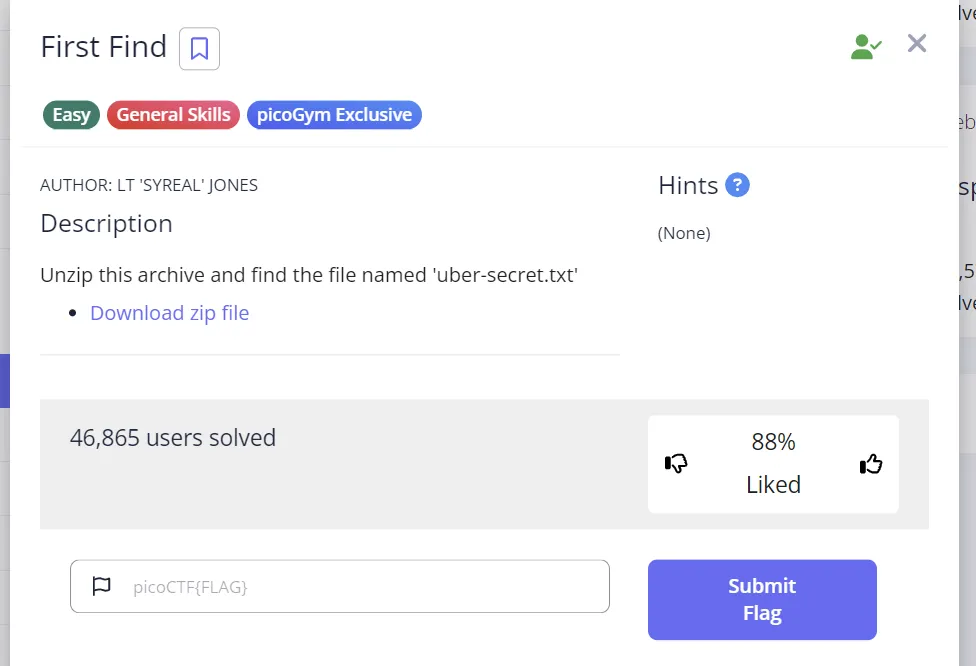Click the picoCTF{FLAG} input field
The height and width of the screenshot is (666, 976).
(x=340, y=586)
